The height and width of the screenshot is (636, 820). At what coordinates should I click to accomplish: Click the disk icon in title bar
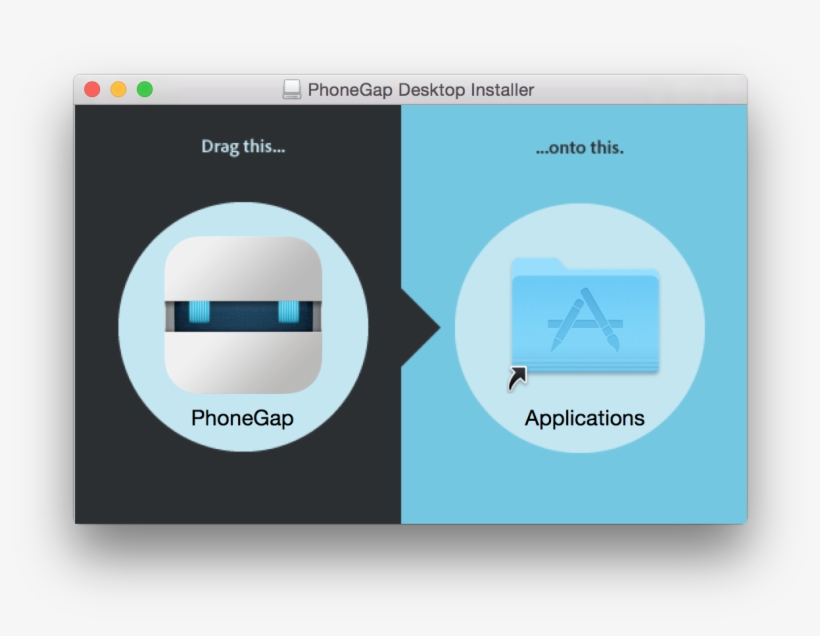[292, 89]
